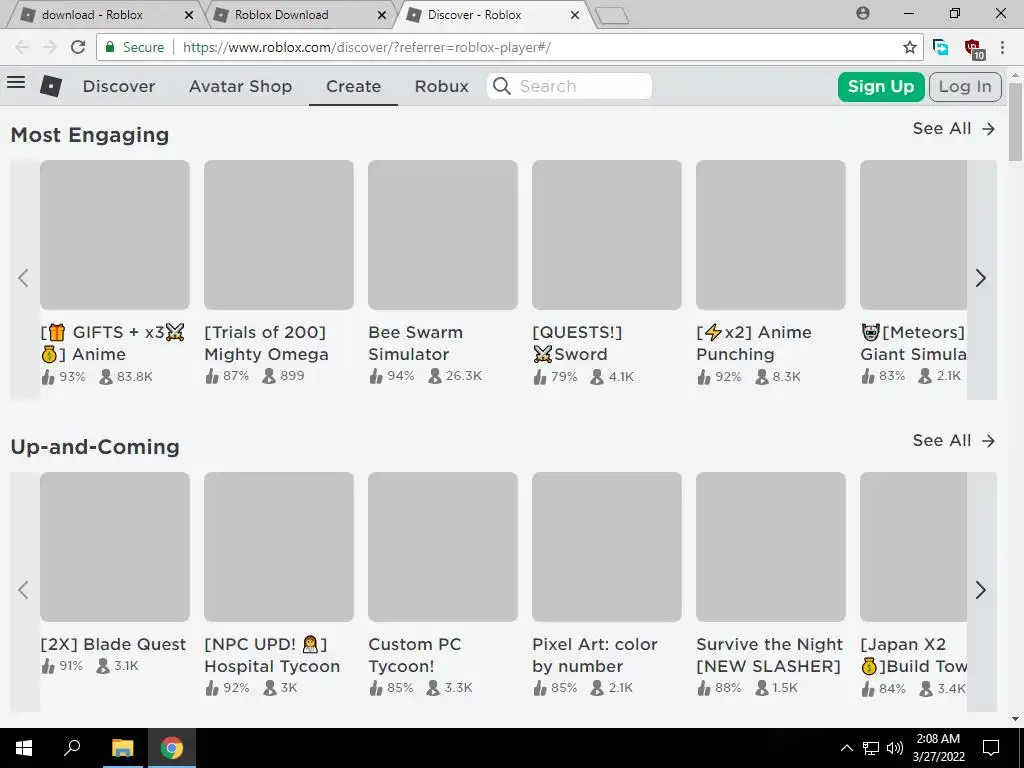This screenshot has height=768, width=1024.
Task: Go forward using the browser forward arrow
Action: tap(50, 47)
